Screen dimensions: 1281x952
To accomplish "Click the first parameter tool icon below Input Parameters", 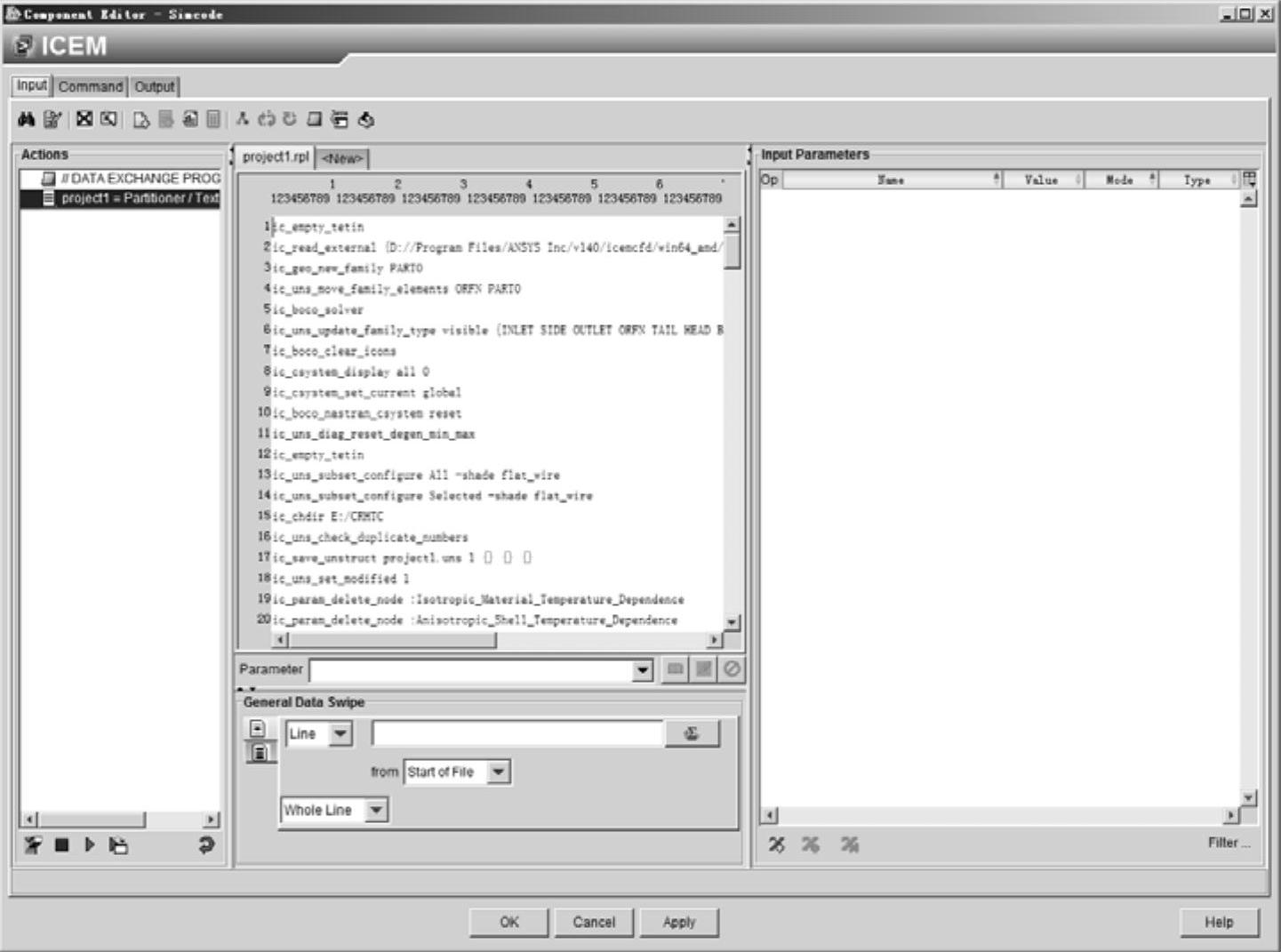I will [x=777, y=844].
